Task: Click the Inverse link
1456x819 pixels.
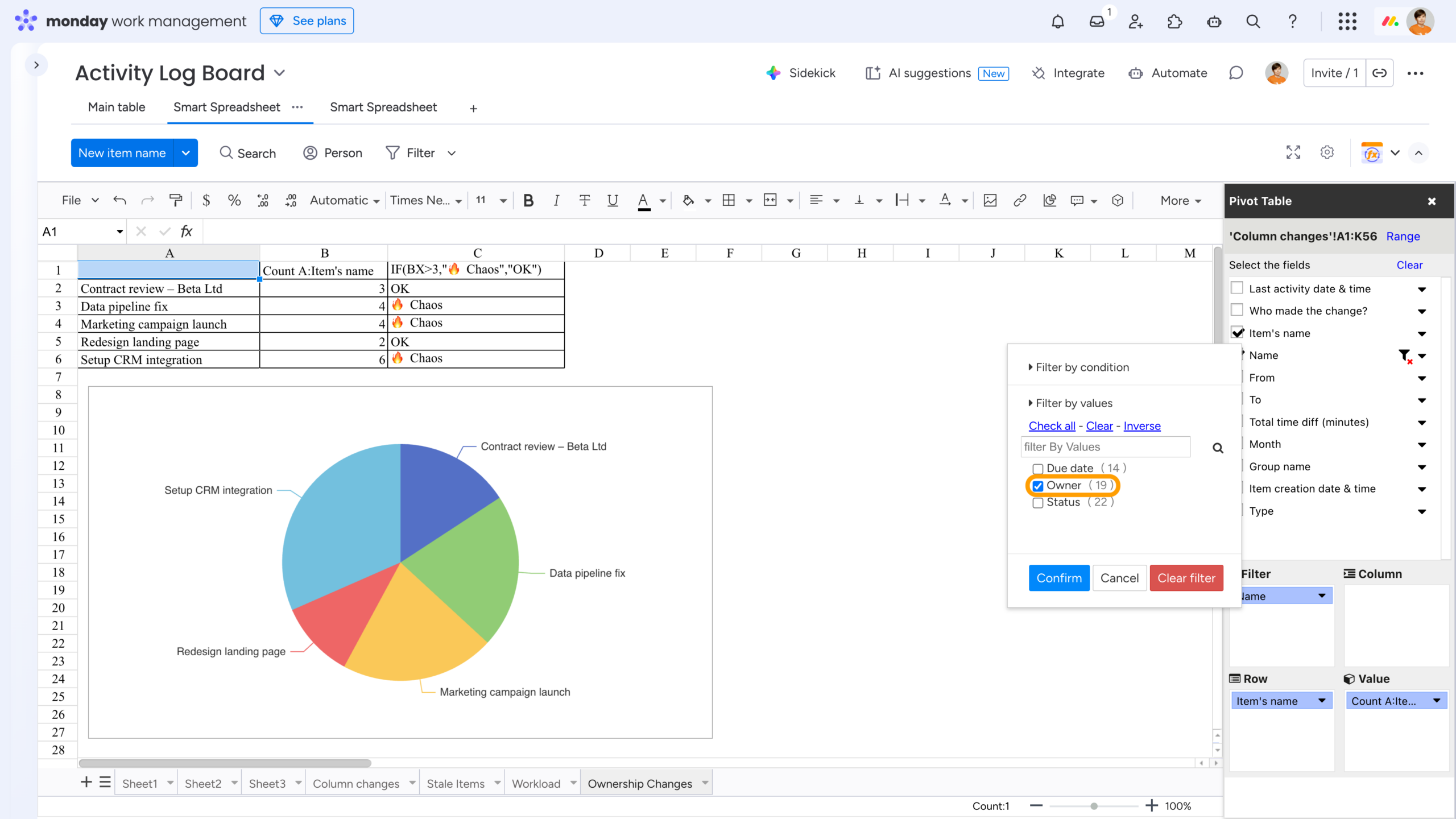Action: click(x=1142, y=426)
